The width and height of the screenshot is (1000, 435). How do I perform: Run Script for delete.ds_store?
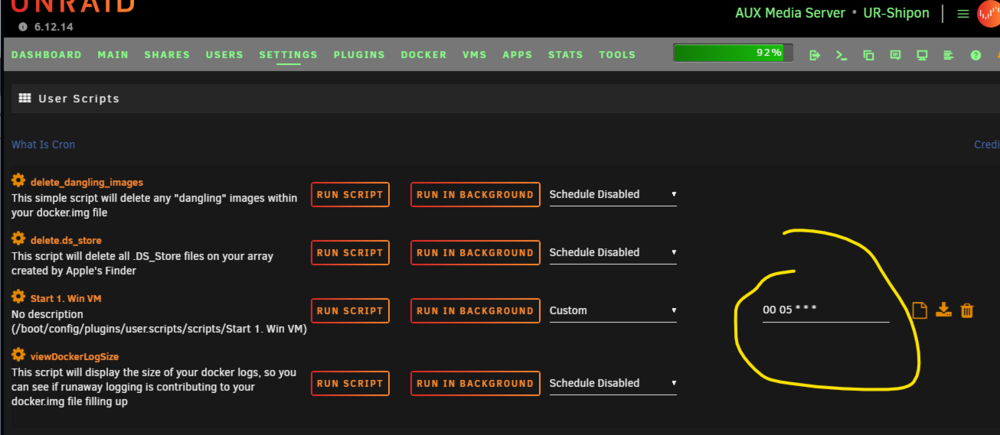(350, 253)
